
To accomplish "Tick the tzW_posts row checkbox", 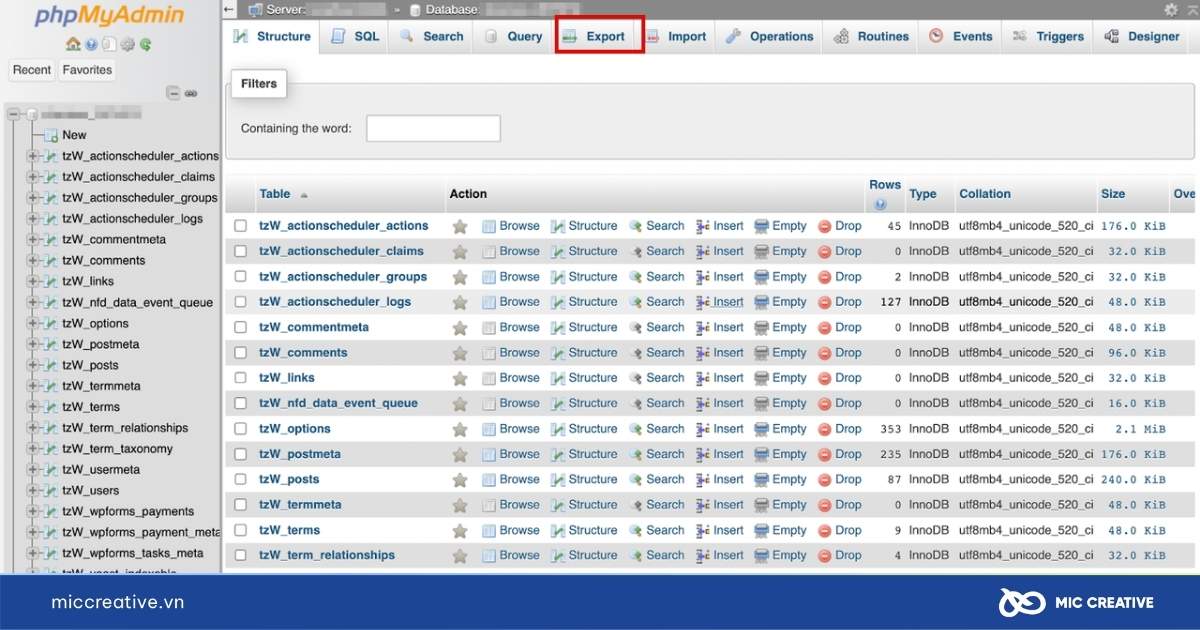I will (x=240, y=480).
